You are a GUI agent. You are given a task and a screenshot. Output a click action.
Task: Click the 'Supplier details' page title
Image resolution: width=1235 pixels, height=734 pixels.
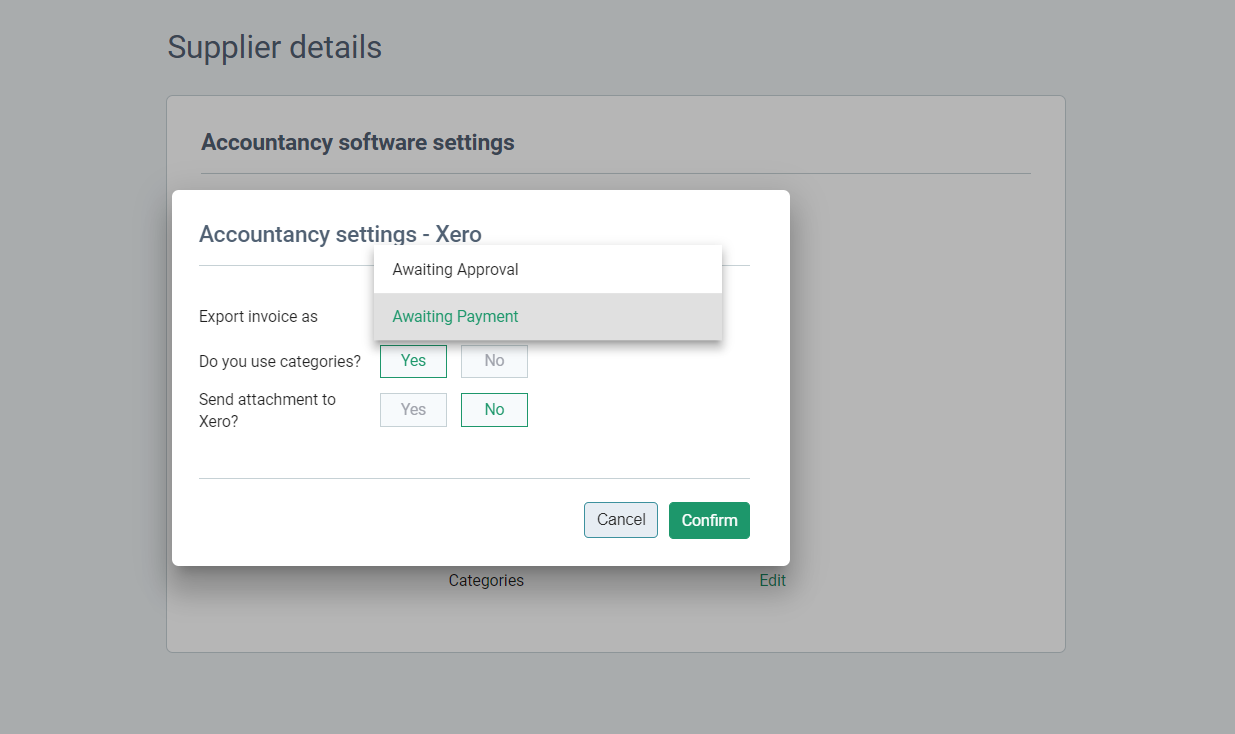tap(275, 47)
